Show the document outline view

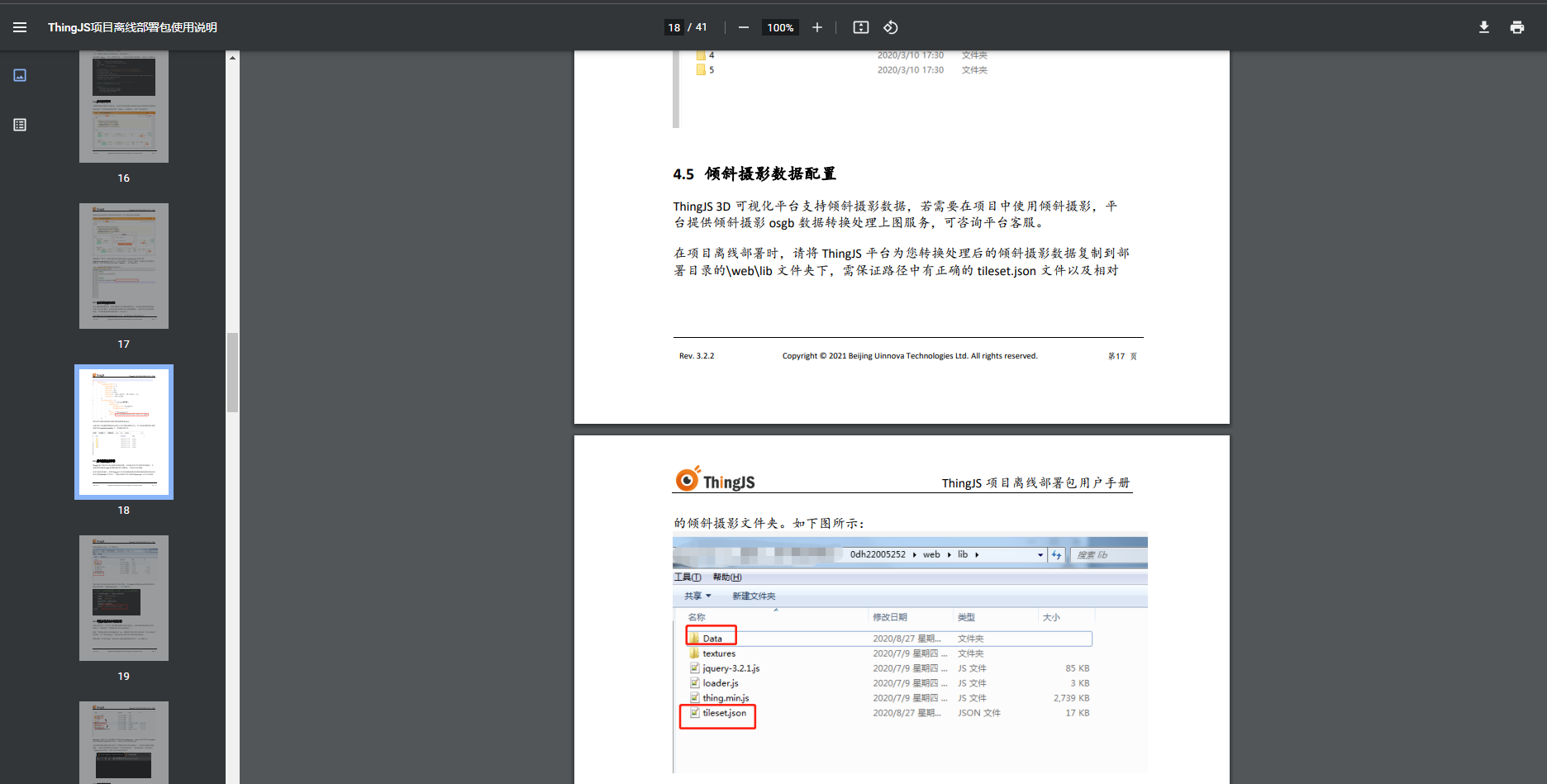coord(20,125)
